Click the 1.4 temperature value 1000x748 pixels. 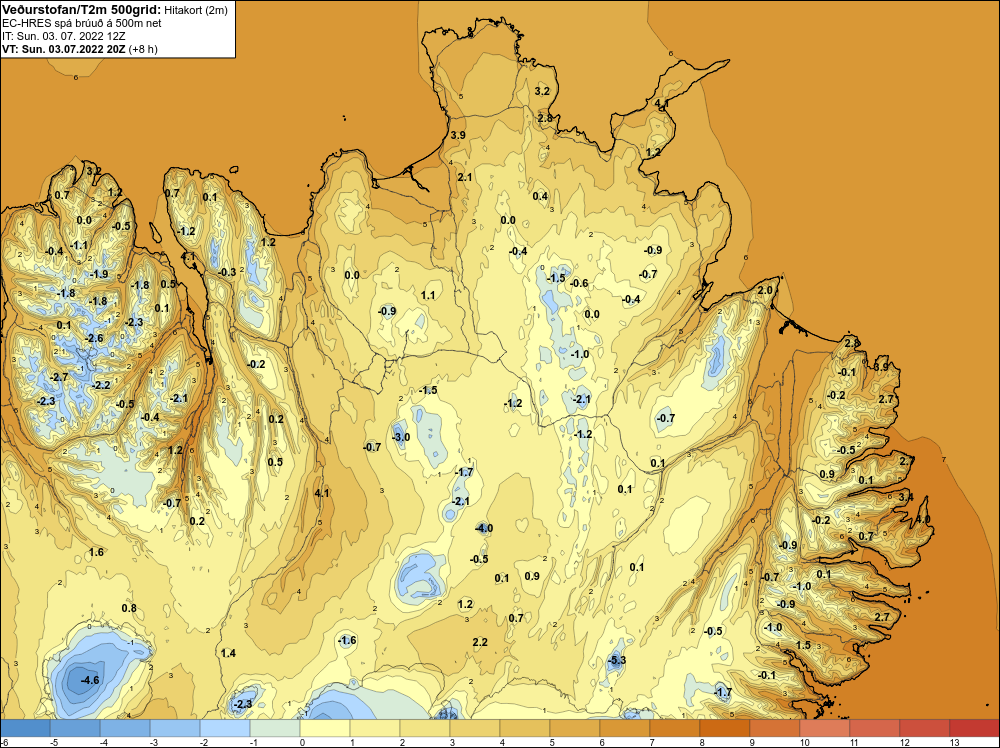(x=228, y=653)
